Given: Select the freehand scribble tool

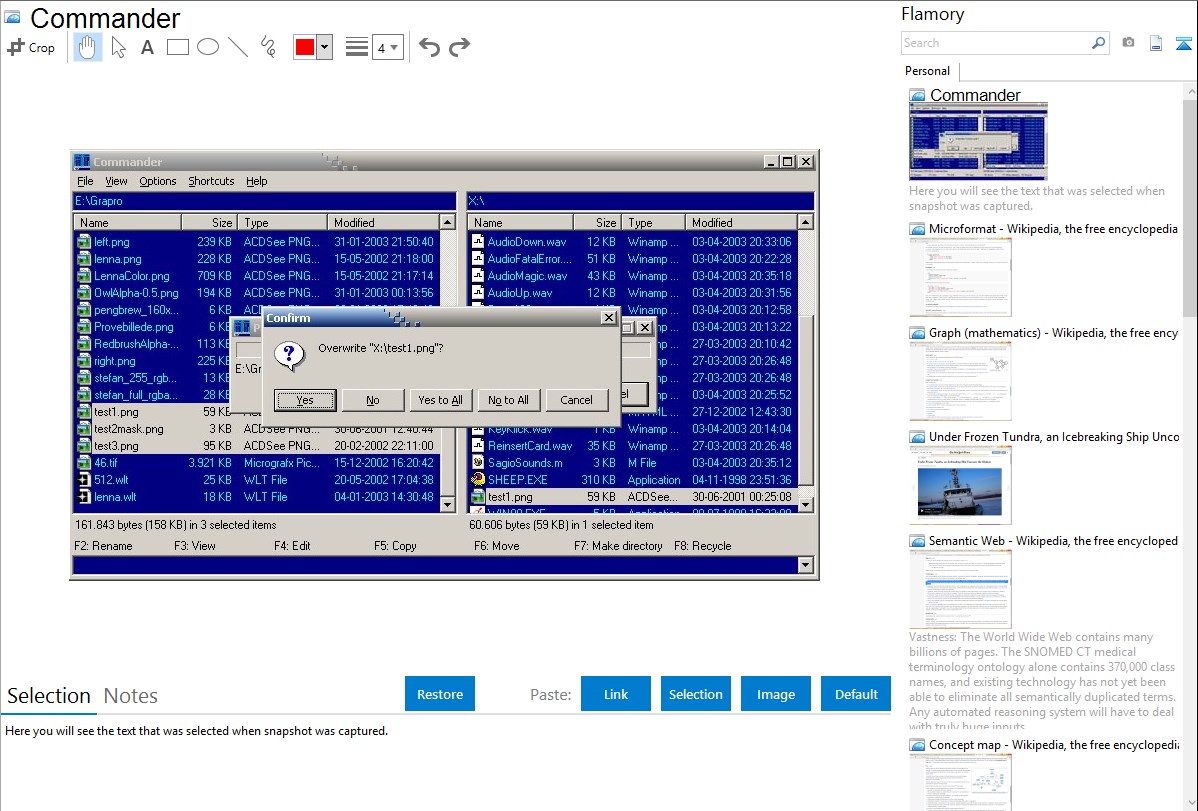Looking at the screenshot, I should [x=268, y=47].
